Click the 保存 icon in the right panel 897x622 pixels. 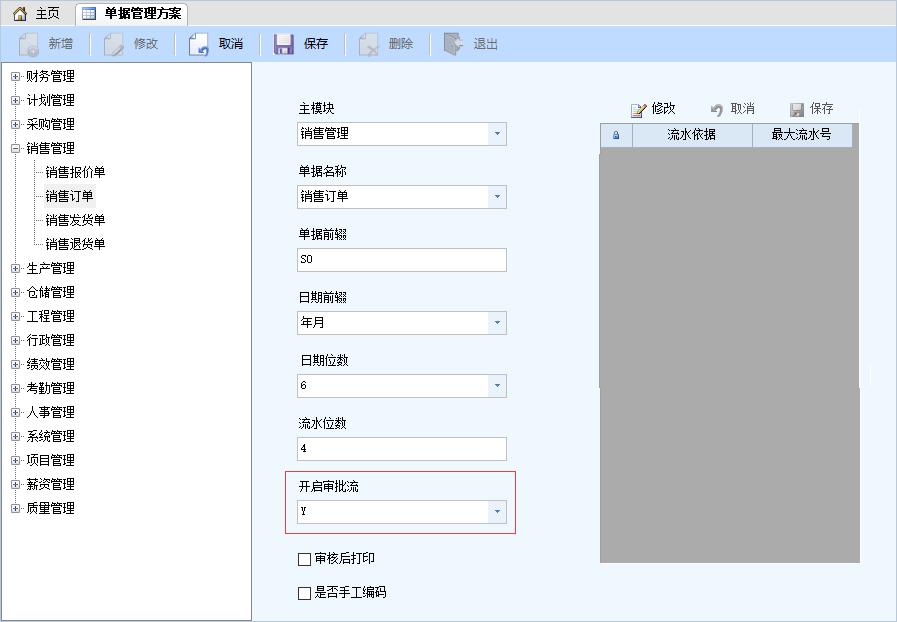[x=800, y=108]
